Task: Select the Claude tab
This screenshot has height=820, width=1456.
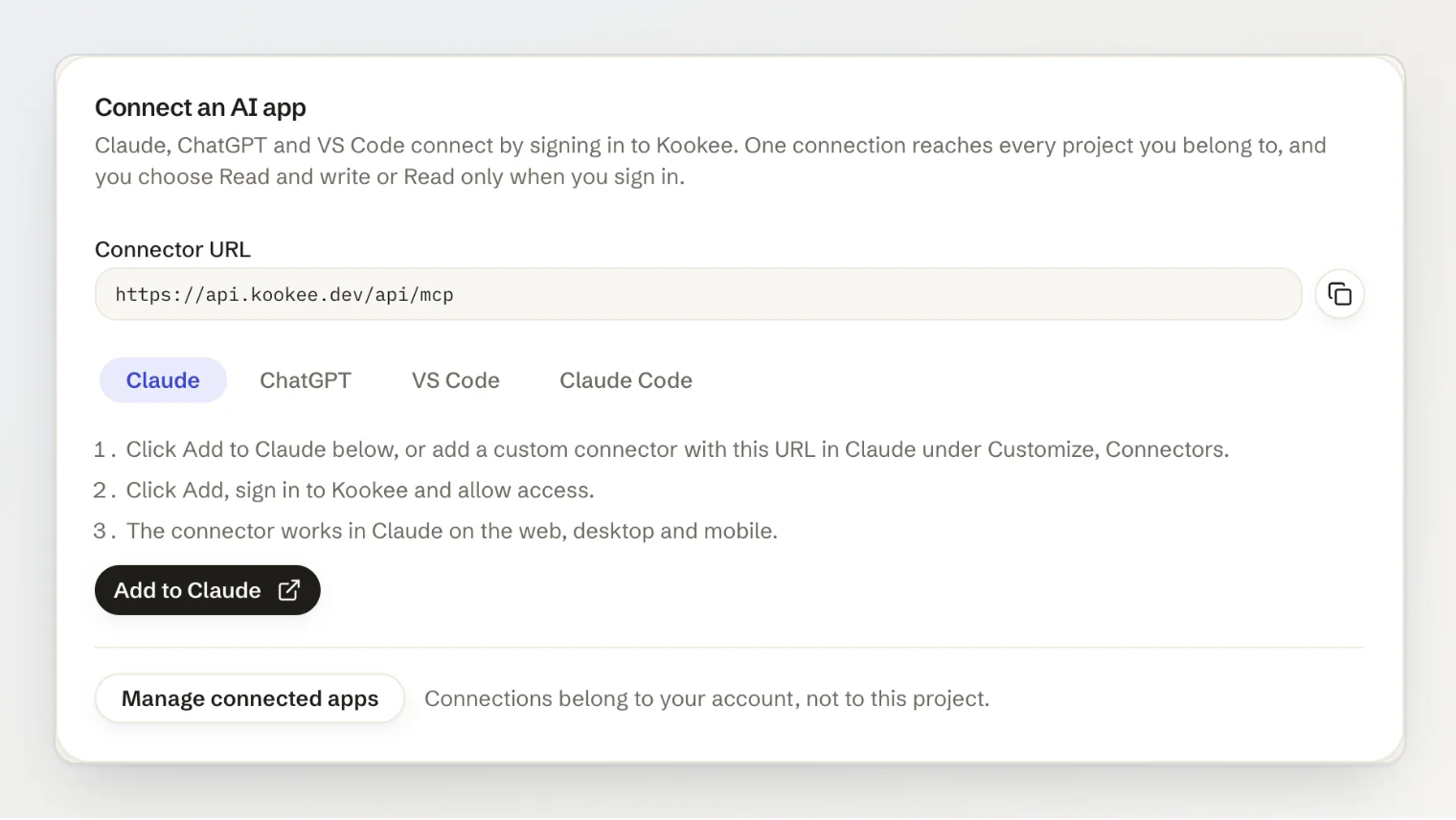Action: (163, 380)
